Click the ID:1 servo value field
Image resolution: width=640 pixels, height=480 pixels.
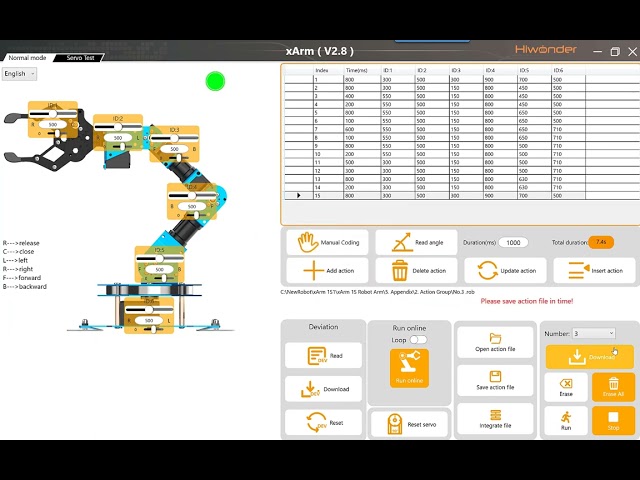[53, 124]
